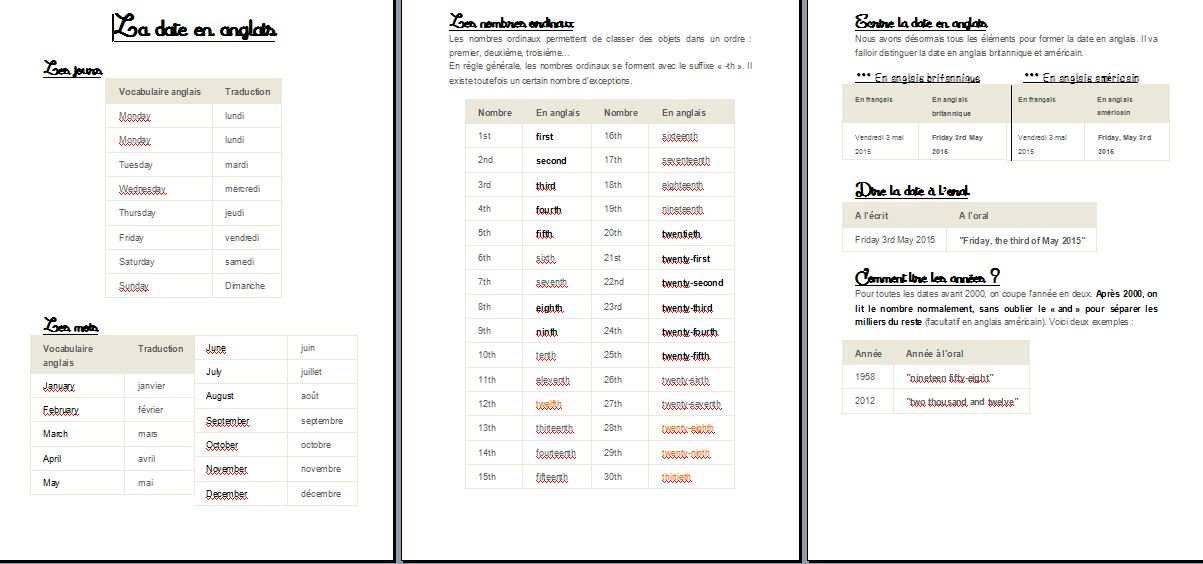Click the word 'eighth' beside 8th
The image size is (1203, 564).
[549, 307]
